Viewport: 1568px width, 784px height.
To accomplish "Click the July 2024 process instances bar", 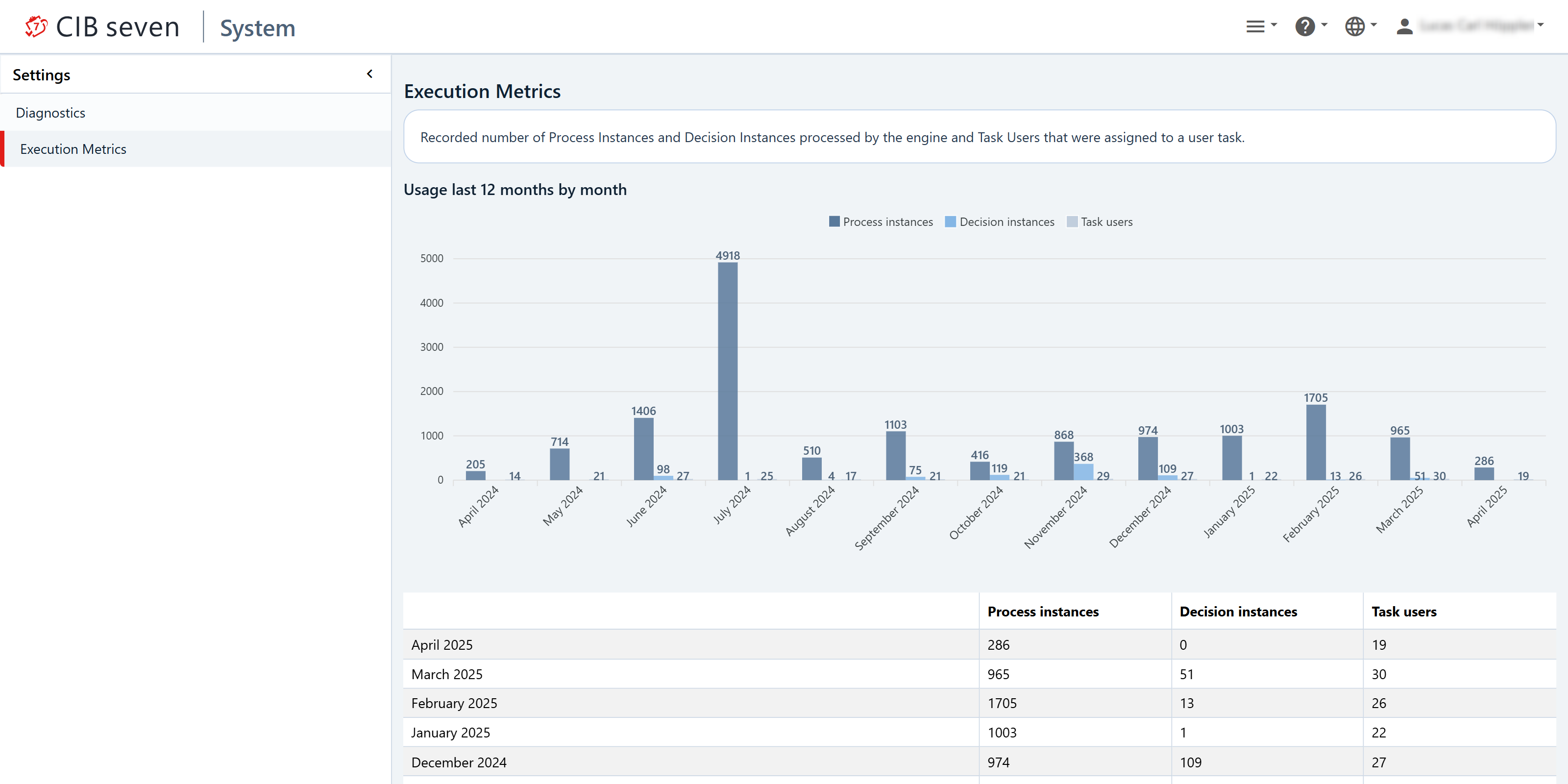I will pyautogui.click(x=727, y=371).
